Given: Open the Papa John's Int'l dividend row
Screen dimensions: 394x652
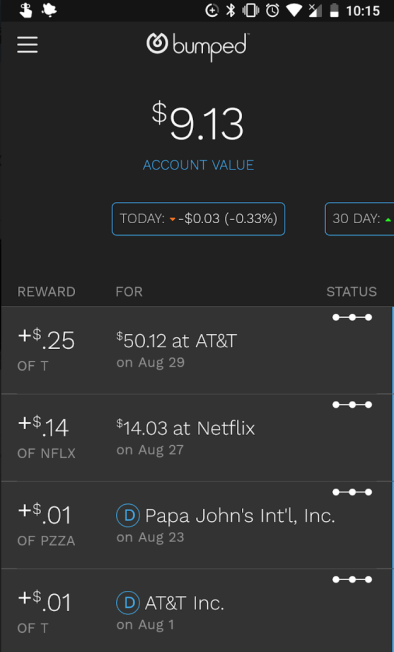Looking at the screenshot, I should pyautogui.click(x=197, y=525).
